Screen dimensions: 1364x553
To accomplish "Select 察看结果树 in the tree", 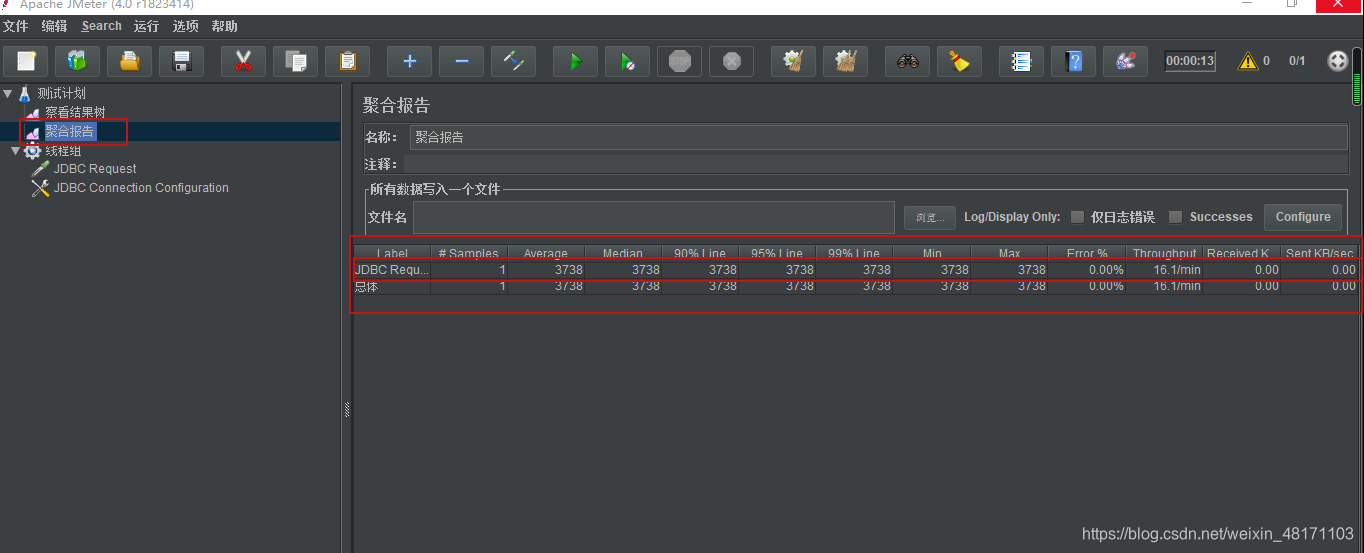I will click(75, 112).
